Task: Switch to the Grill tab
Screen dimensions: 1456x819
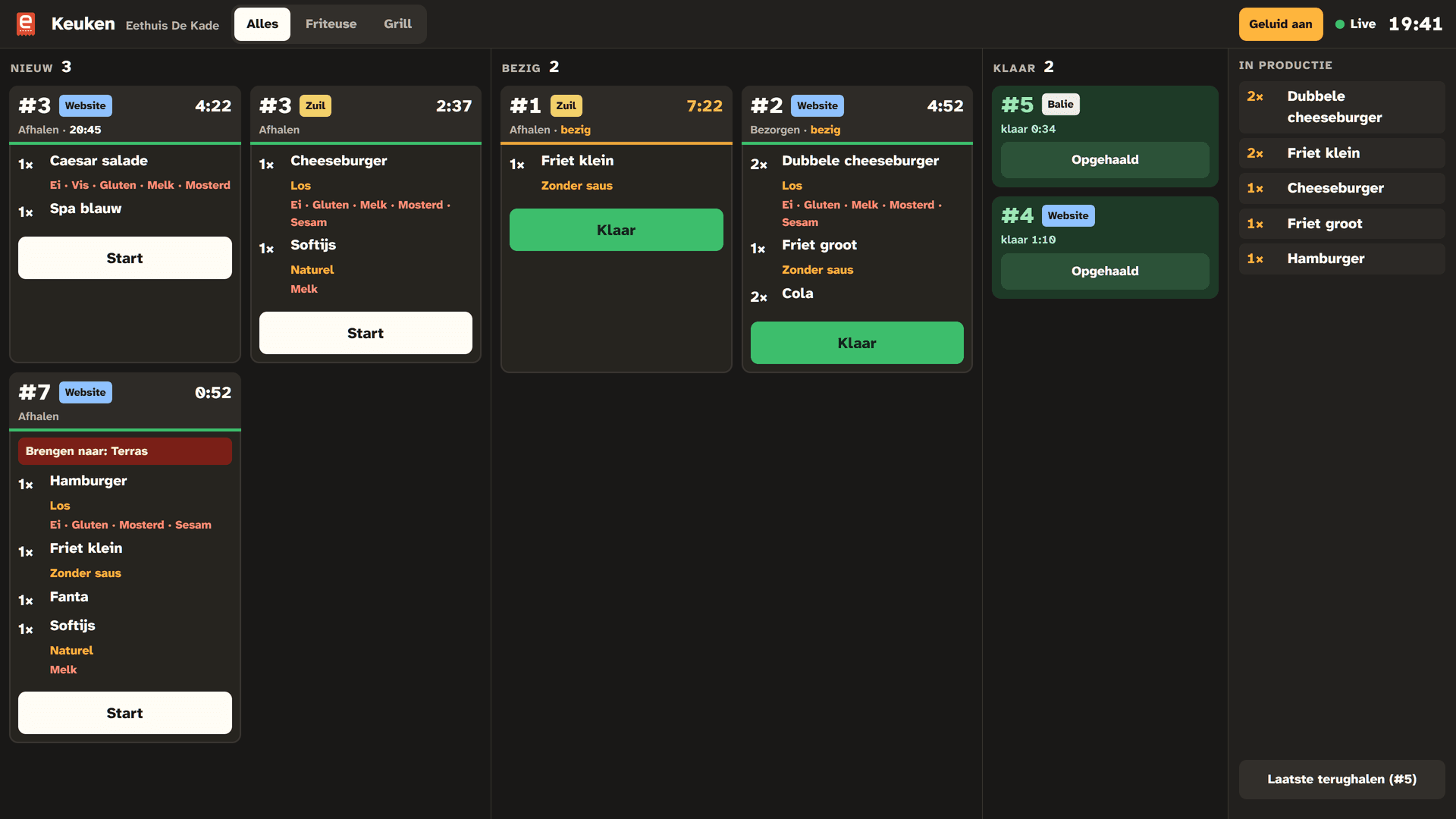Action: [397, 24]
